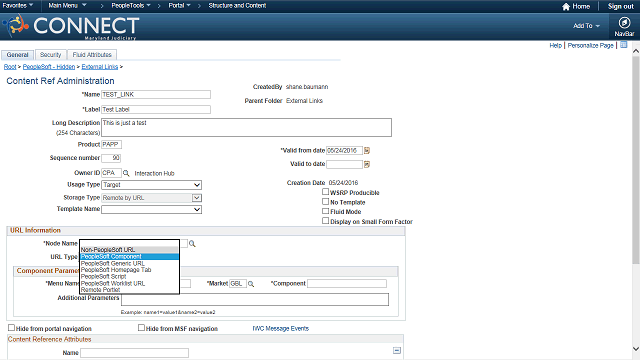The image size is (640, 360).
Task: Open the Template Name dropdown
Action: coord(151,209)
